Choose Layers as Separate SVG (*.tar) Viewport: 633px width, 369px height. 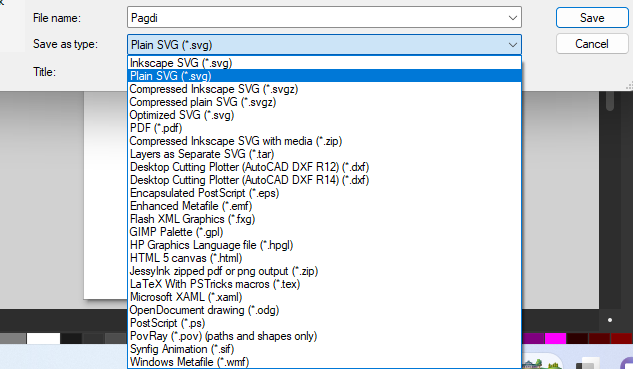[324, 154]
